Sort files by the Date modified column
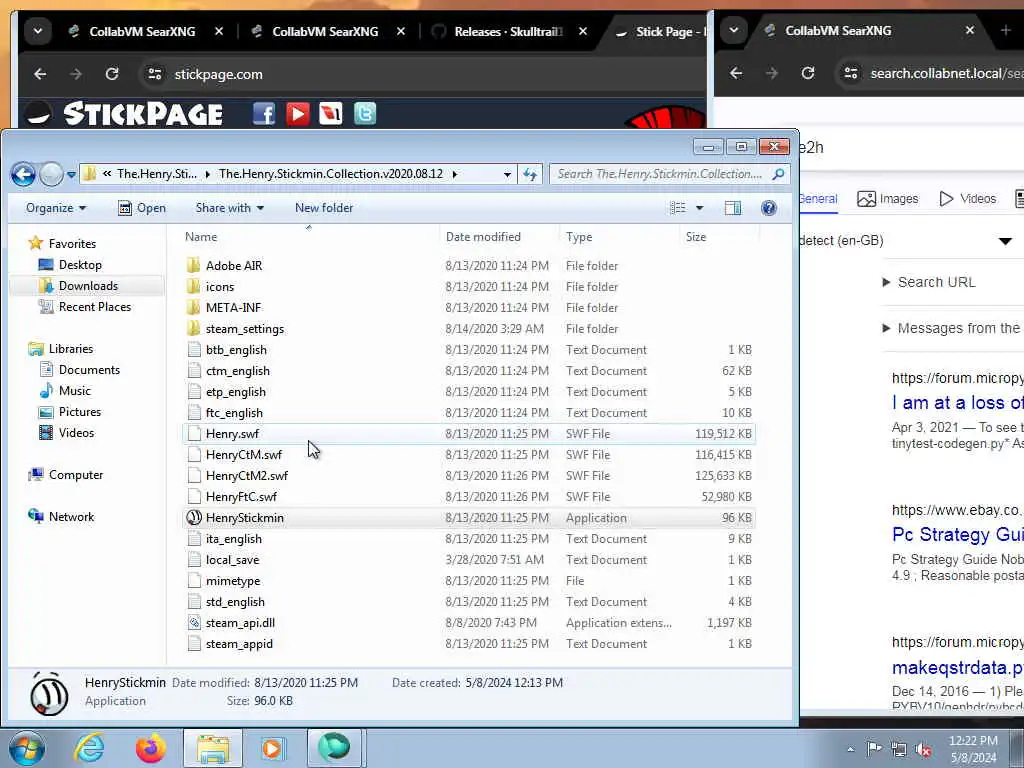The height and width of the screenshot is (768, 1024). pos(483,237)
